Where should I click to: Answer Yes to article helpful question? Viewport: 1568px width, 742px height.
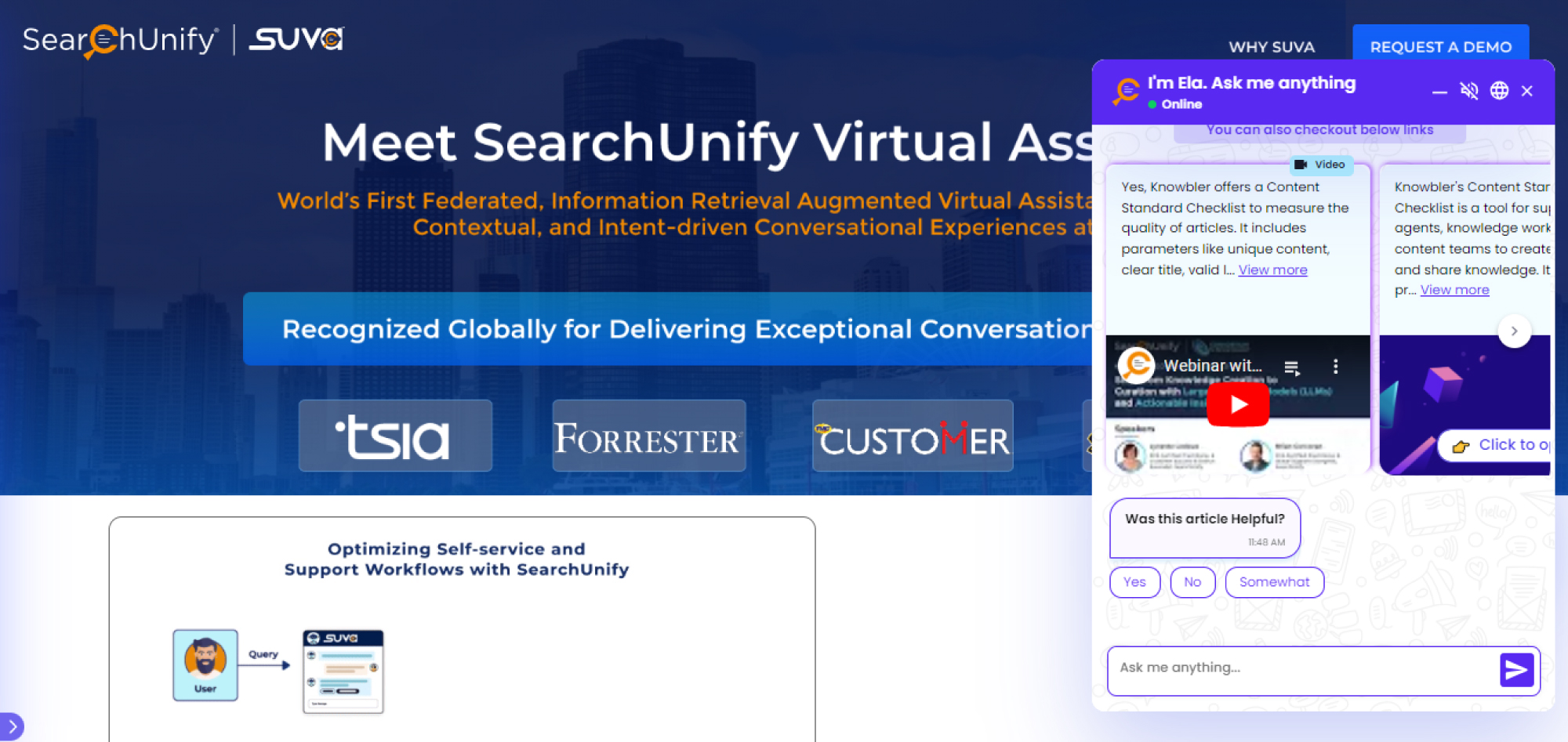tap(1134, 582)
